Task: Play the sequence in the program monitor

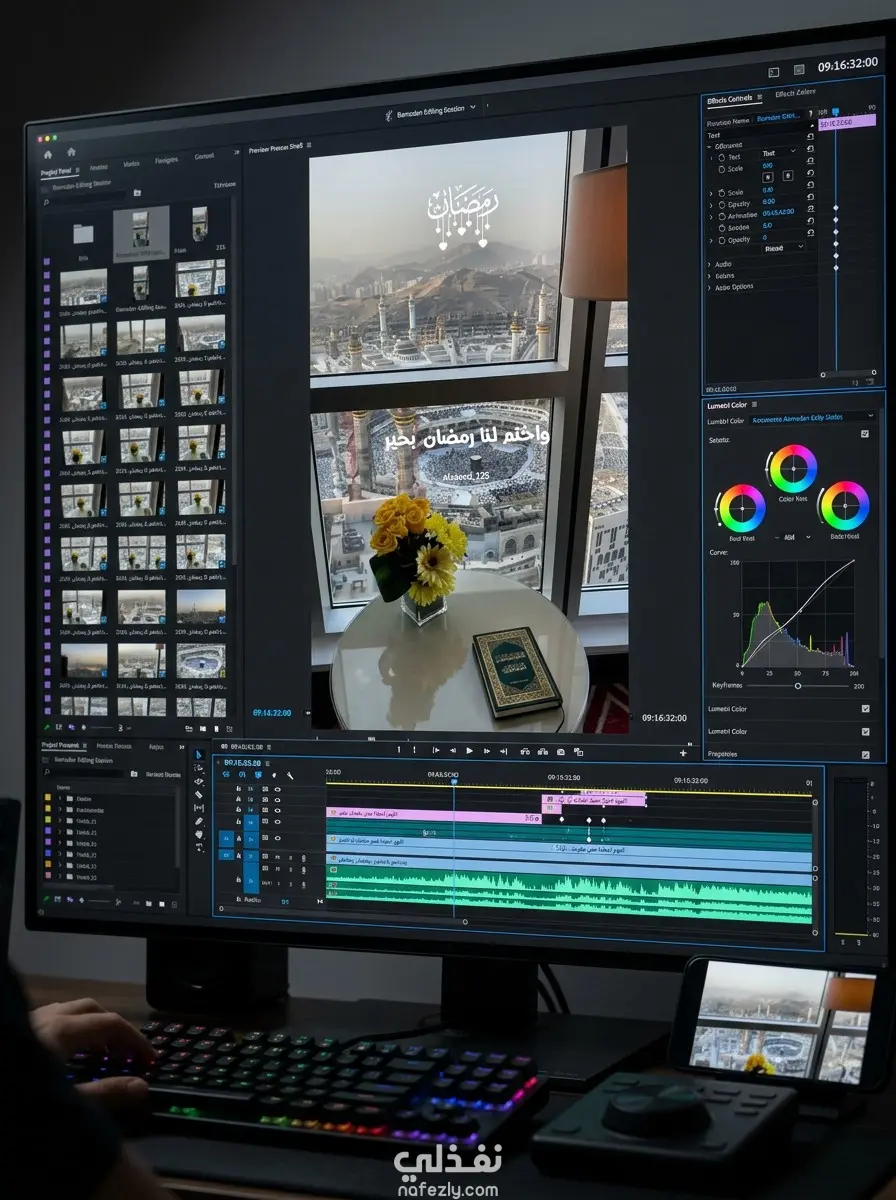Action: point(469,751)
